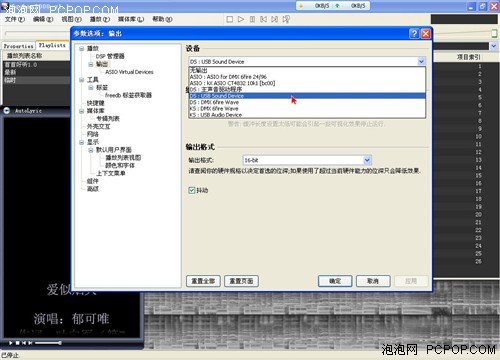Open the 媒体库 menu in the menu bar
This screenshot has height=360, width=500.
click(x=131, y=19)
